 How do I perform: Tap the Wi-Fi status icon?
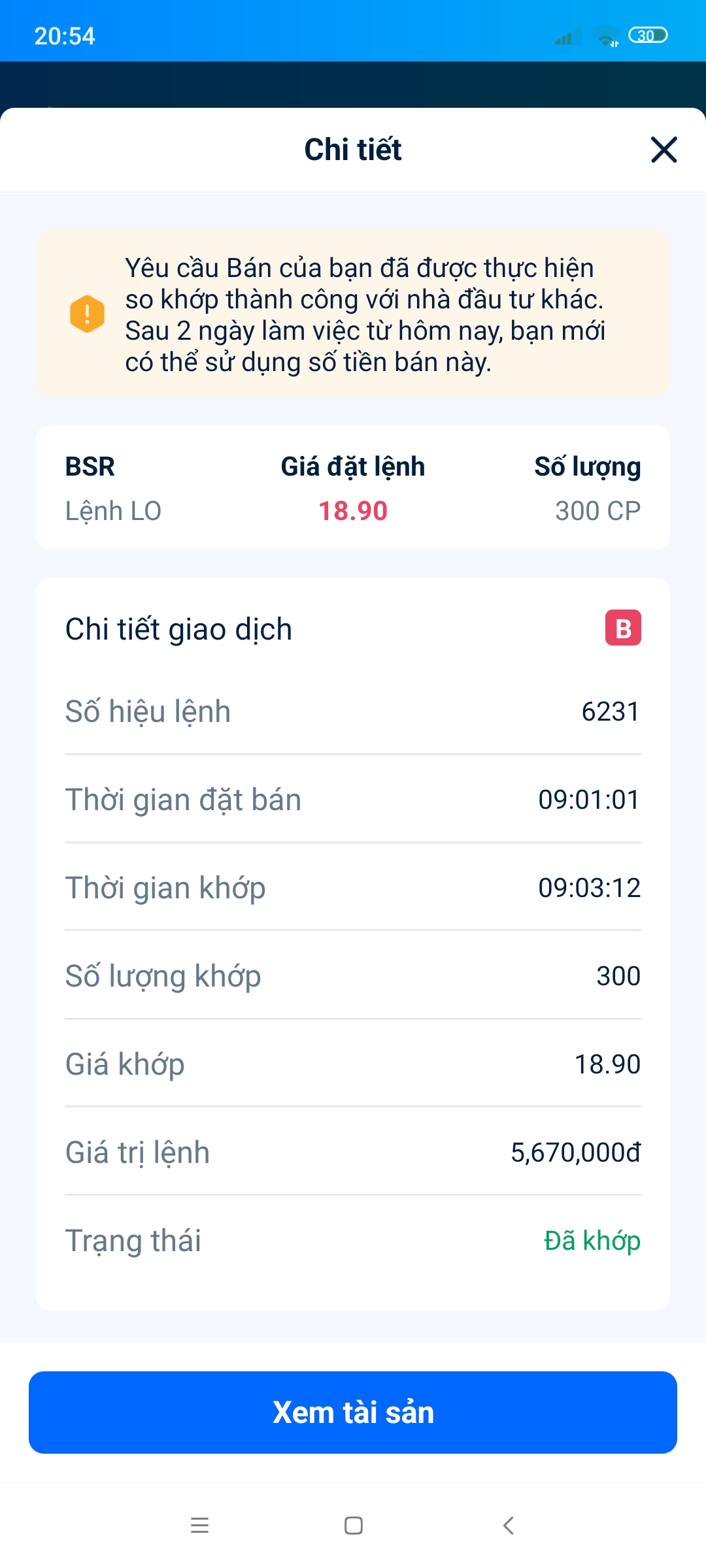coord(605,36)
